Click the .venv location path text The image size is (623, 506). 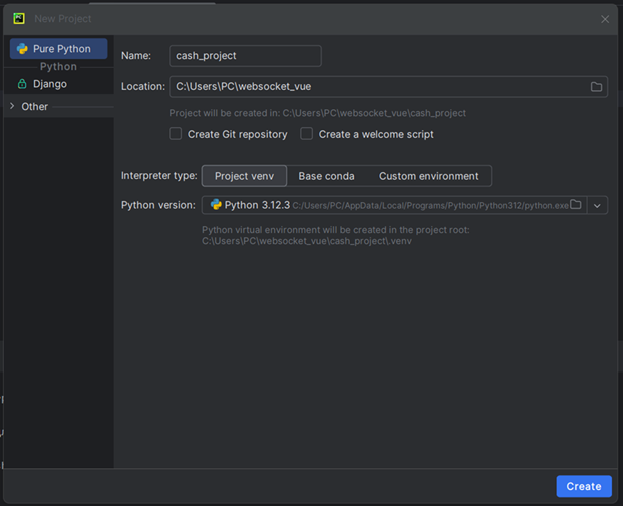(307, 241)
